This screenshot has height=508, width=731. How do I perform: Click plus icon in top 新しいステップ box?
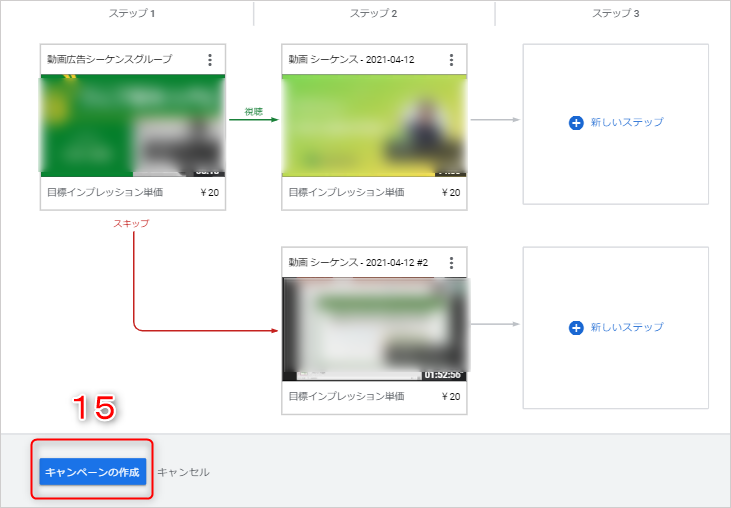[x=575, y=123]
